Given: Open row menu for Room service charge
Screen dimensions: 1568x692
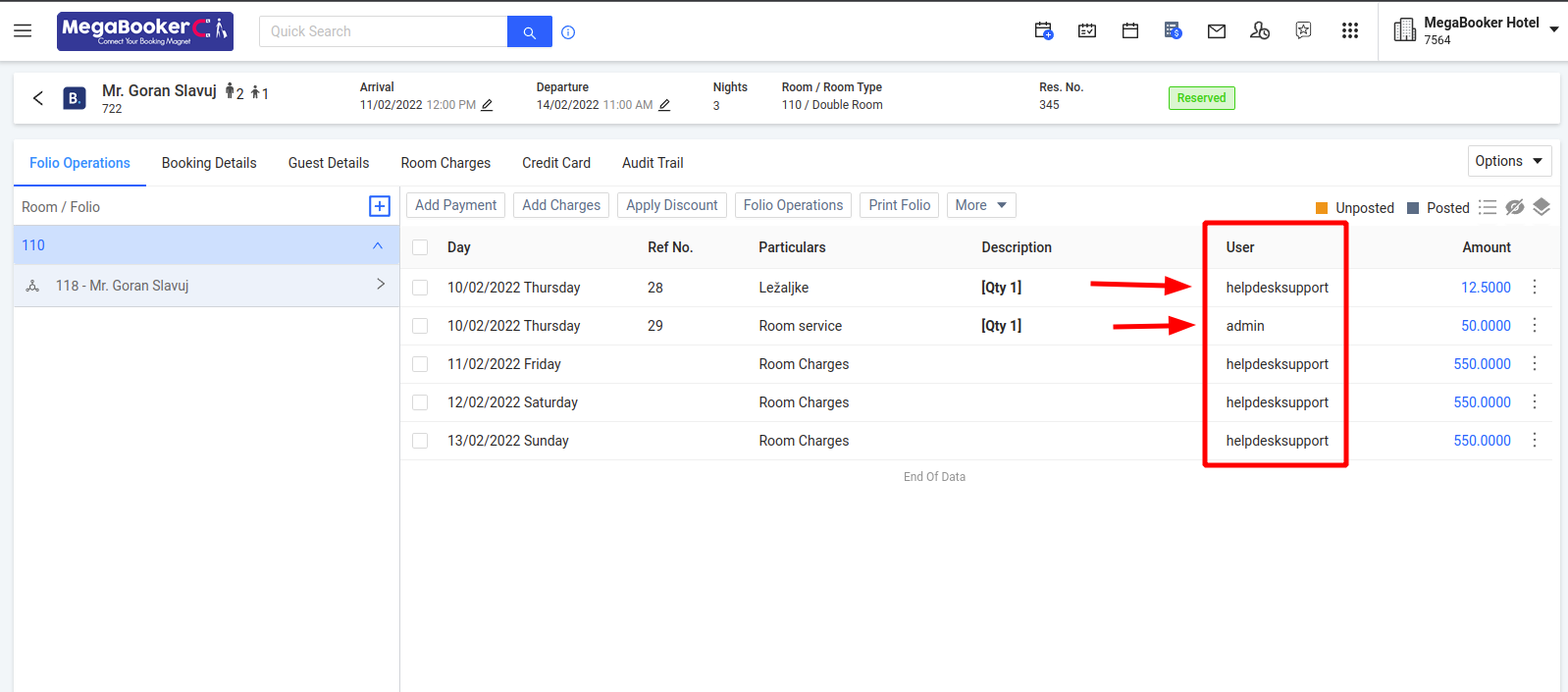Looking at the screenshot, I should point(1535,326).
